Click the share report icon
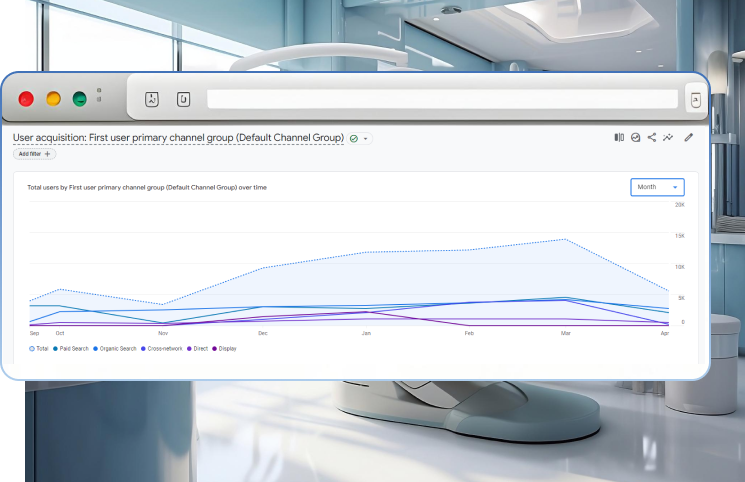 (x=652, y=138)
